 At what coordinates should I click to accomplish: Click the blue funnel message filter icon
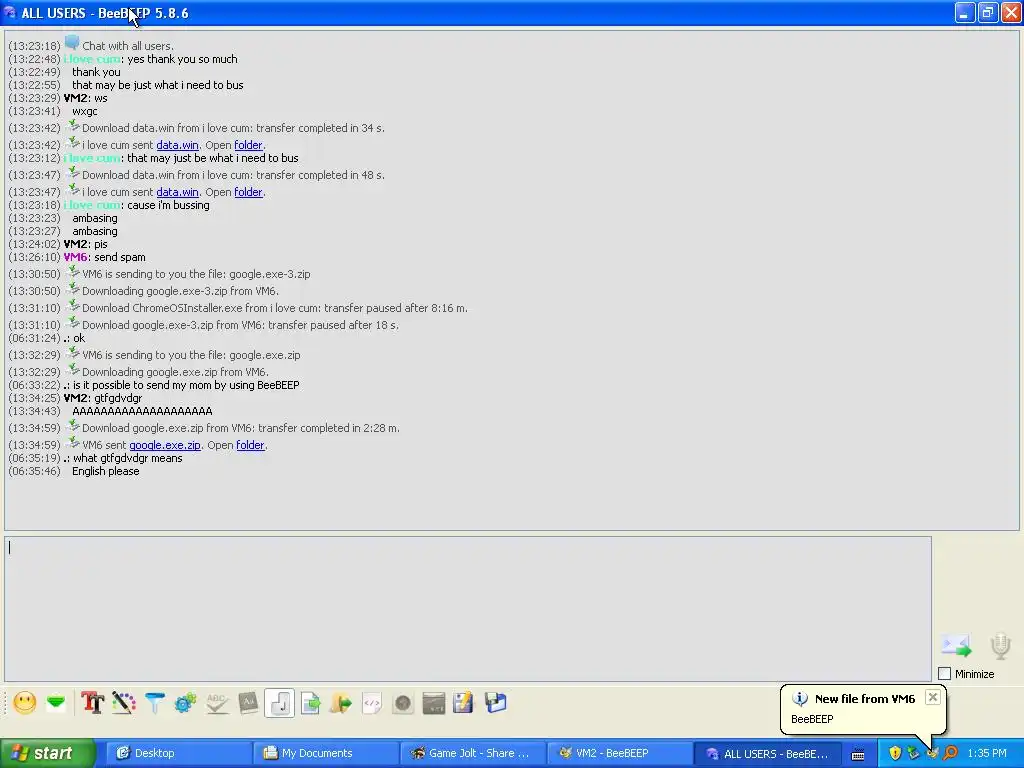pyautogui.click(x=155, y=703)
